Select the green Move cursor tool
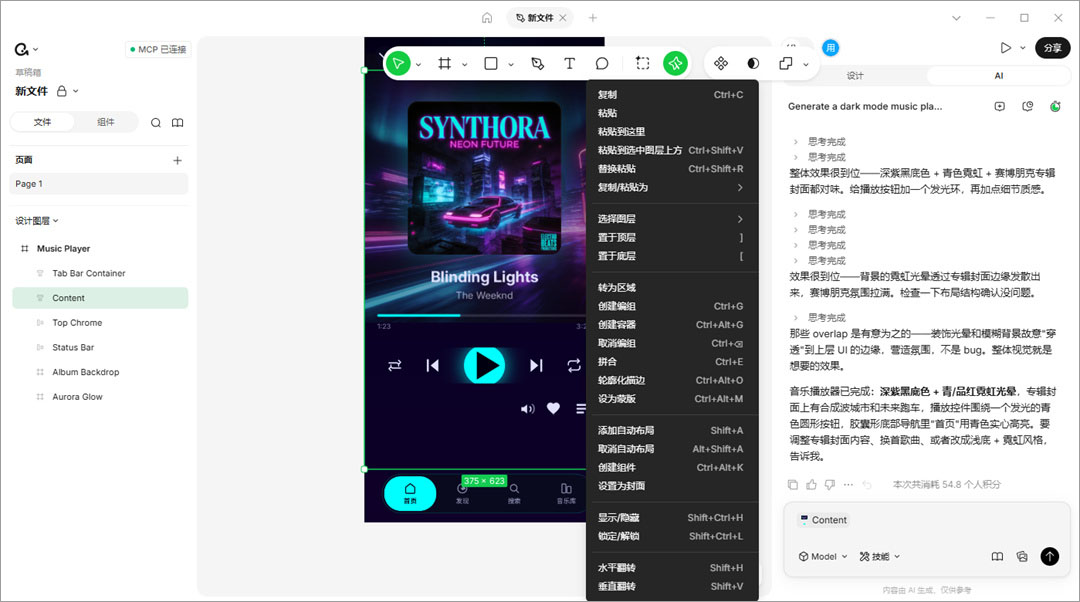This screenshot has height=602, width=1080. pos(397,63)
